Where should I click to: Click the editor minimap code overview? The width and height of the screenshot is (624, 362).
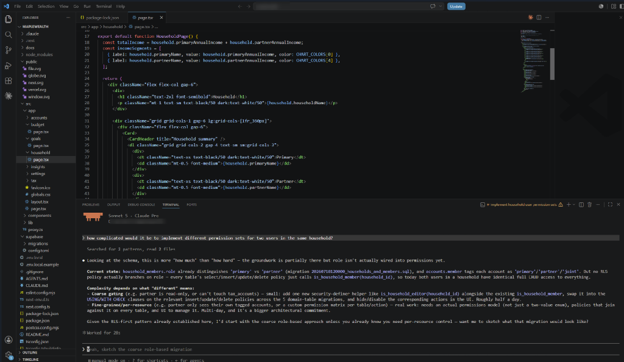(533, 60)
